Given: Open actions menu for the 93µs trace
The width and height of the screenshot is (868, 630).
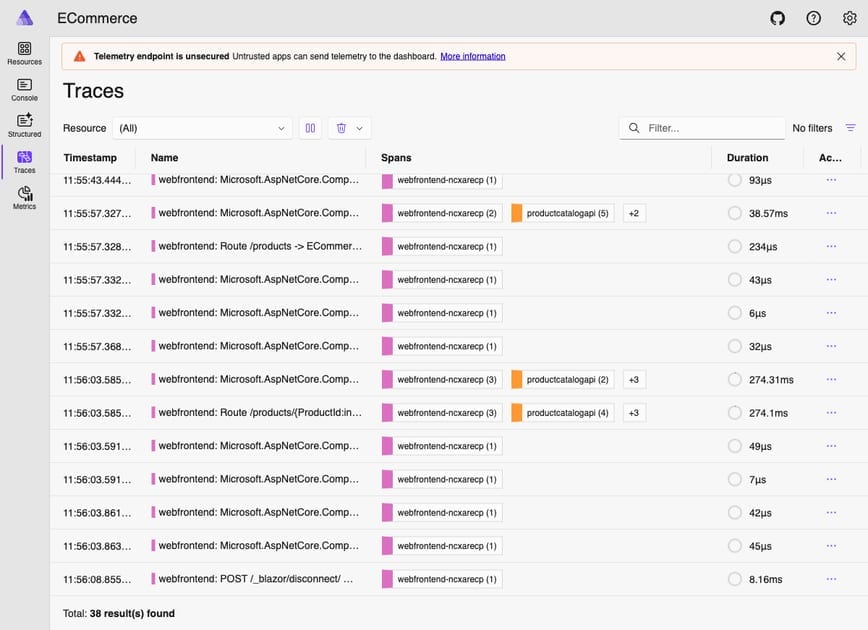Looking at the screenshot, I should tap(831, 180).
